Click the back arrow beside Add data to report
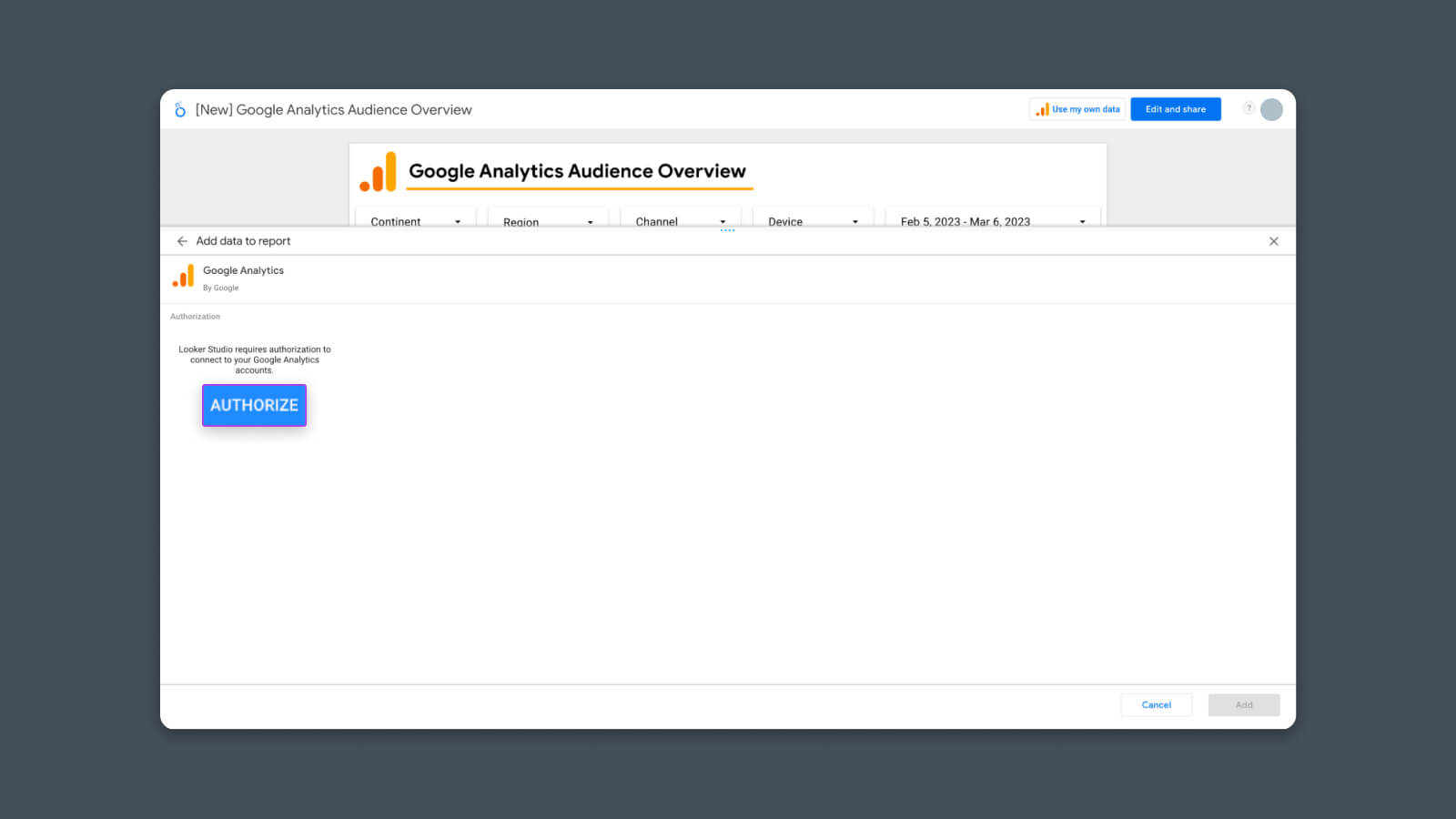This screenshot has height=819, width=1456. [182, 241]
